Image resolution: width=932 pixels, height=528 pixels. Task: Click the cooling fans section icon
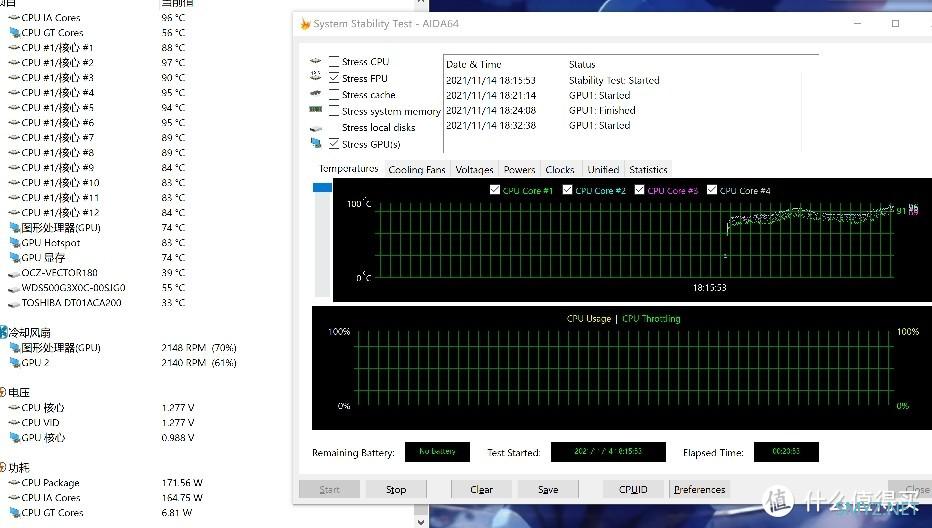[3, 332]
